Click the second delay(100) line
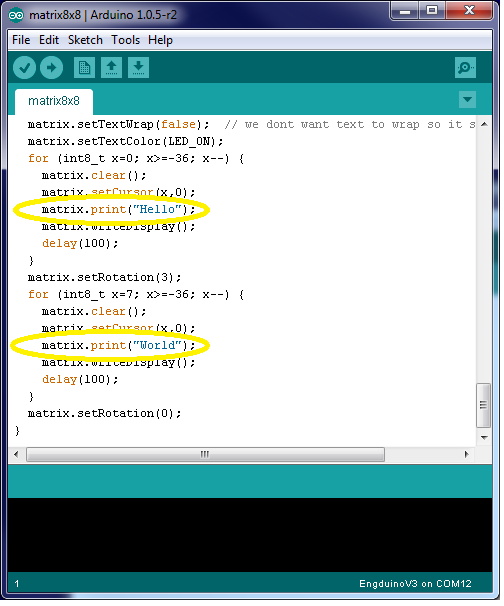Viewport: 504px width, 606px height. (x=80, y=380)
